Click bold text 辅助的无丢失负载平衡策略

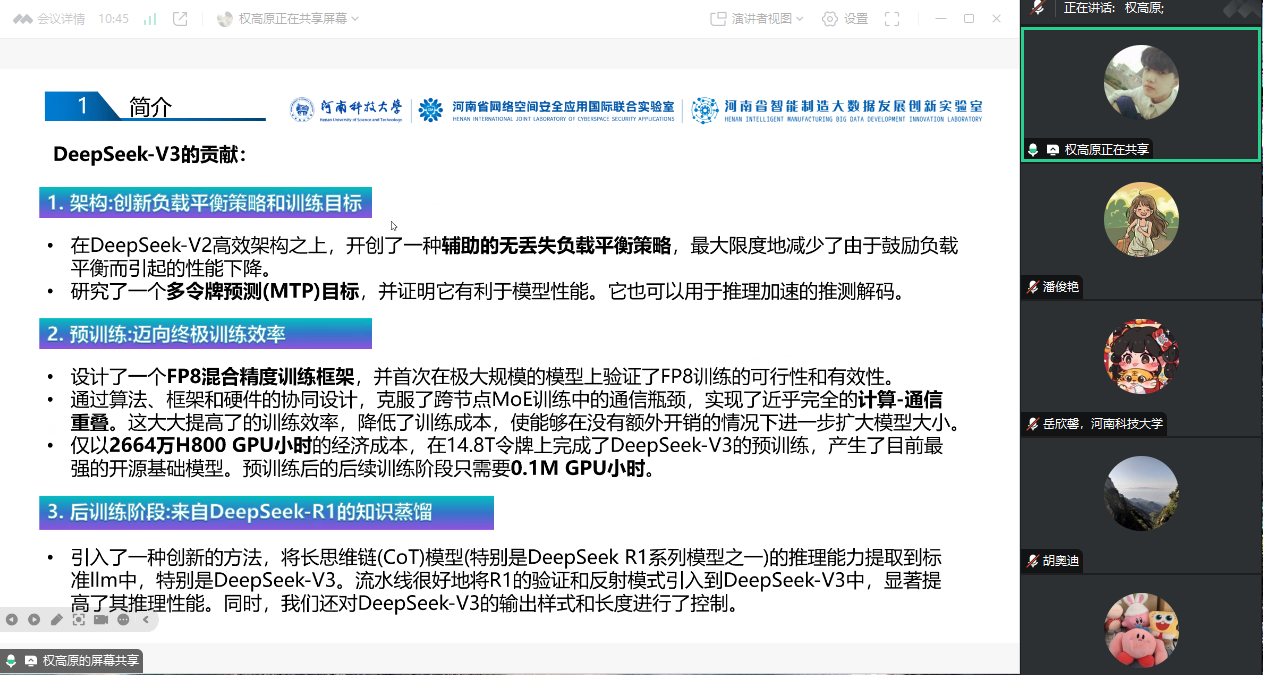(x=559, y=246)
